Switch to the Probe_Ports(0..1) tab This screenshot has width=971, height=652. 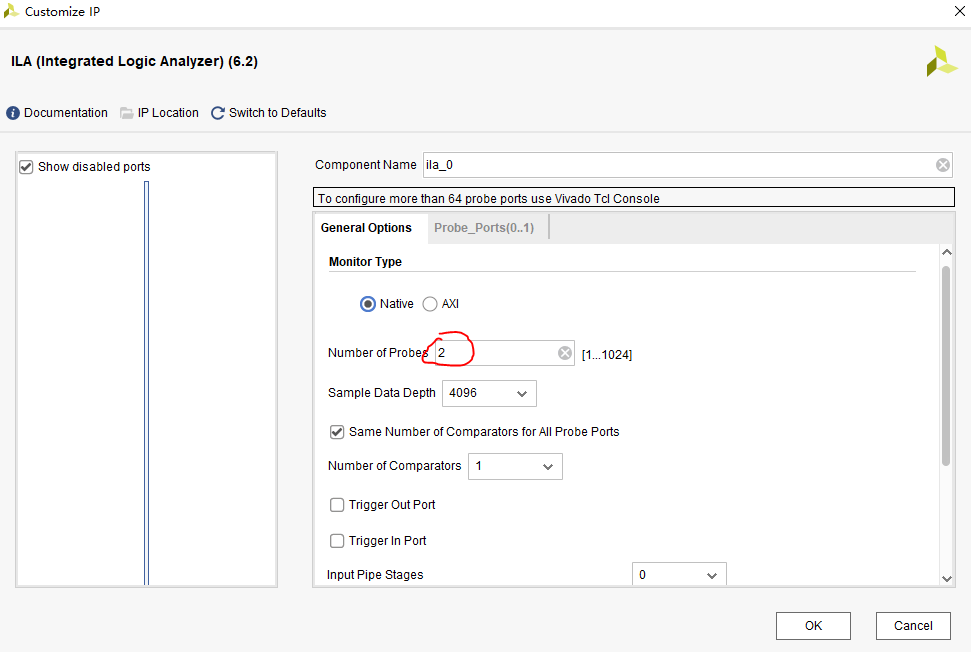coord(484,228)
